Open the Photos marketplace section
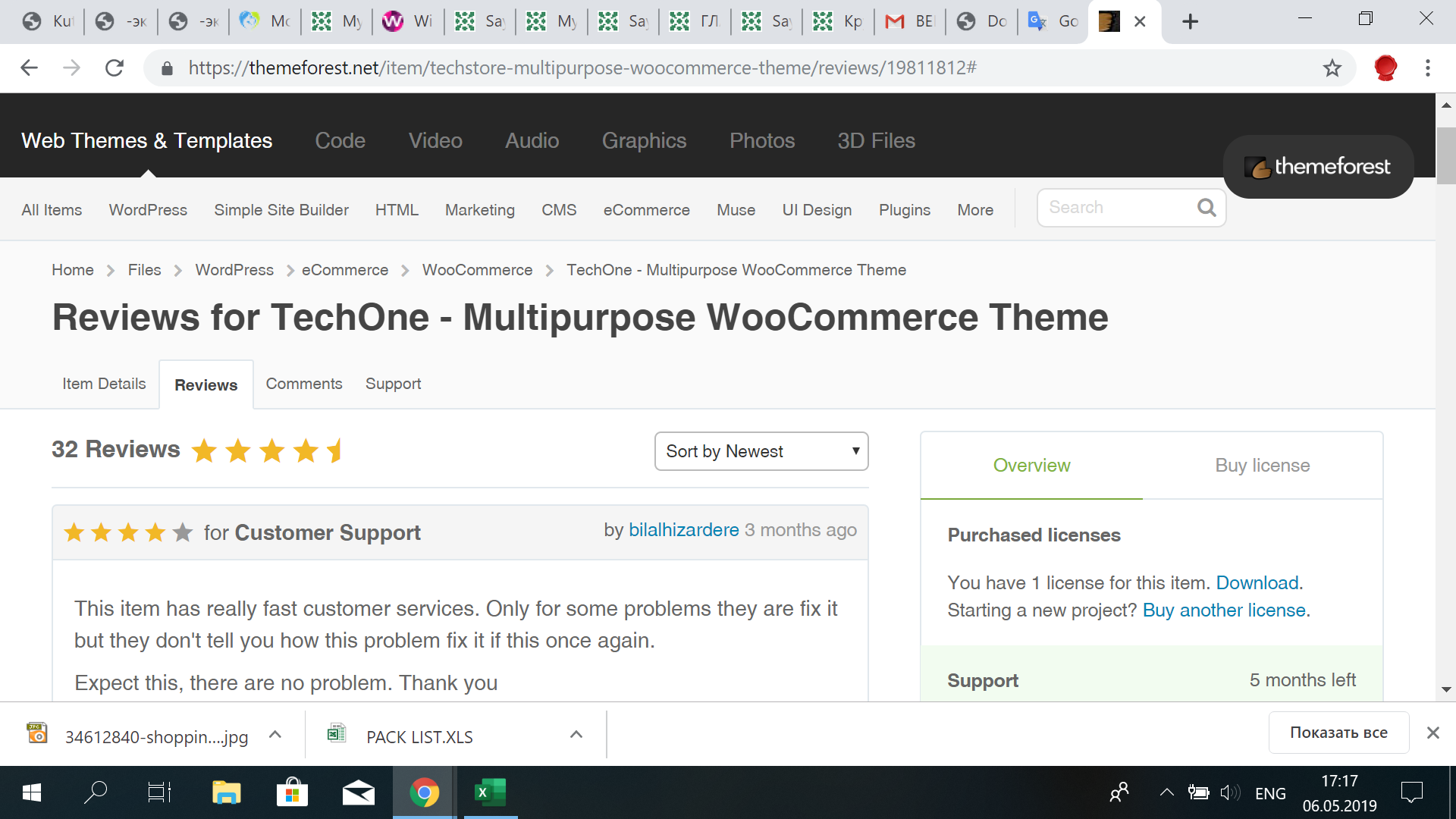 pyautogui.click(x=762, y=140)
